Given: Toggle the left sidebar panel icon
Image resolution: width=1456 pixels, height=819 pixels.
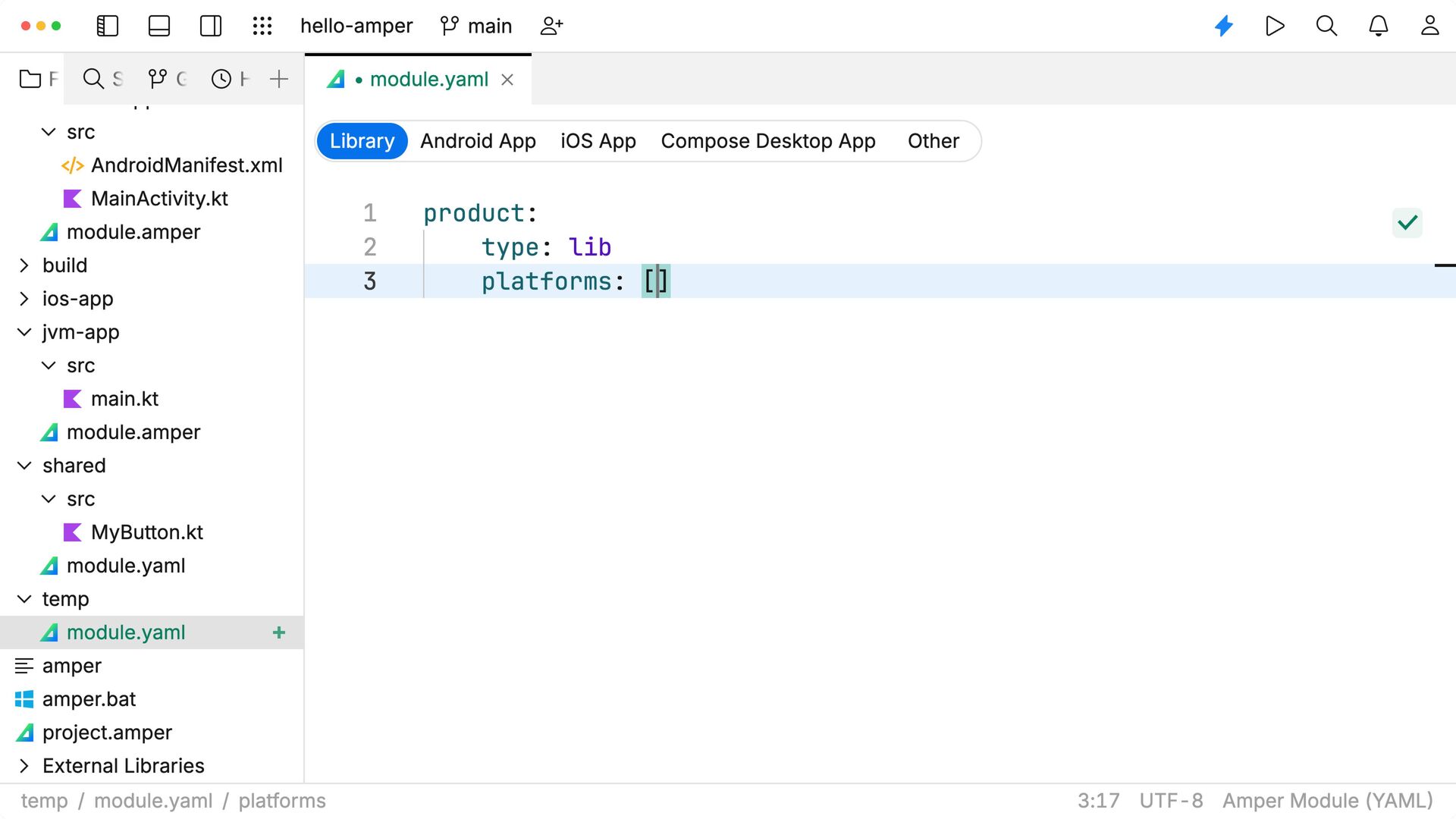Looking at the screenshot, I should click(x=108, y=26).
